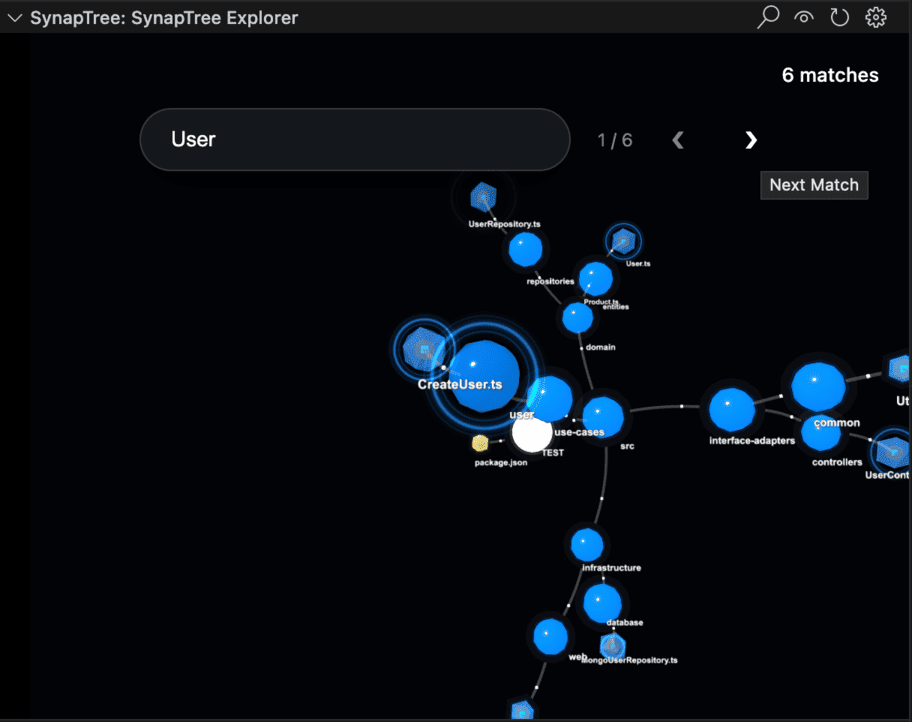912x722 pixels.
Task: Open the UserRepository.ts node
Action: coord(485,197)
